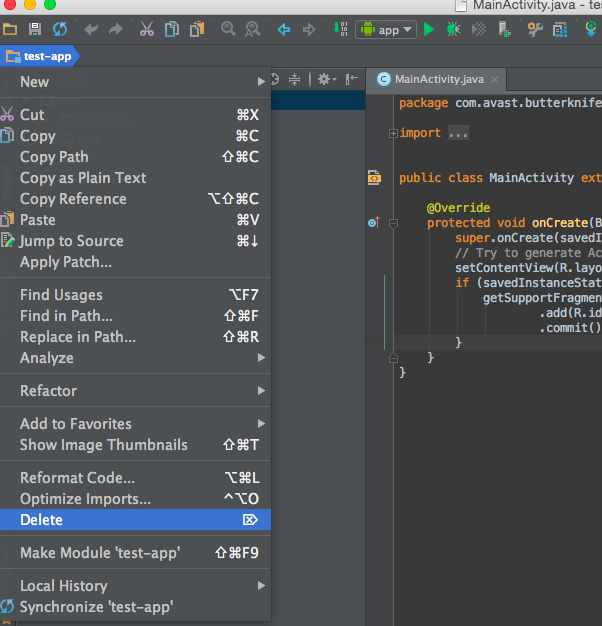The height and width of the screenshot is (626, 602).
Task: Choose Paste from the context menu
Action: click(135, 220)
